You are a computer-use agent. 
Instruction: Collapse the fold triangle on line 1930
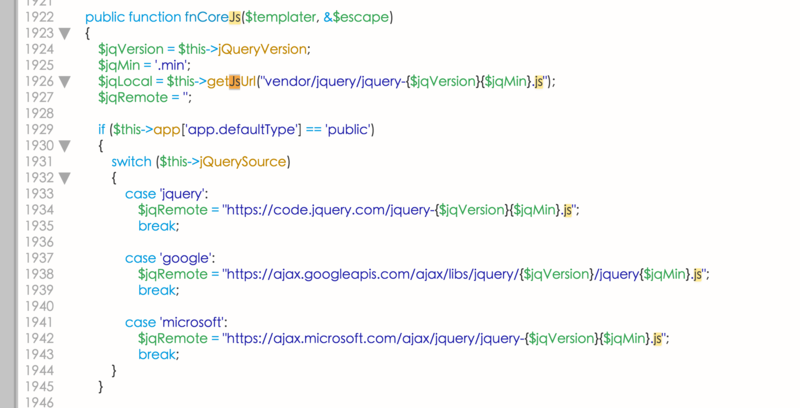pyautogui.click(x=64, y=146)
